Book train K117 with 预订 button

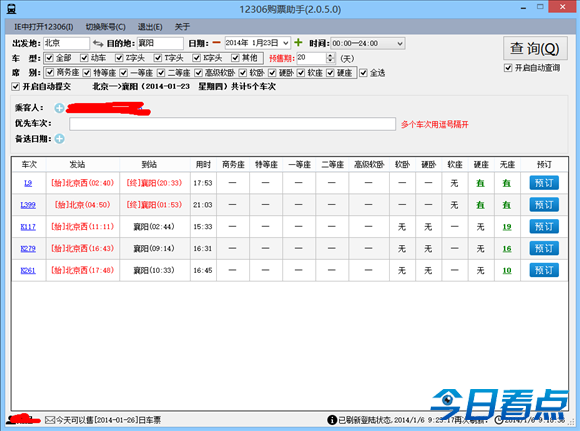[x=544, y=226]
